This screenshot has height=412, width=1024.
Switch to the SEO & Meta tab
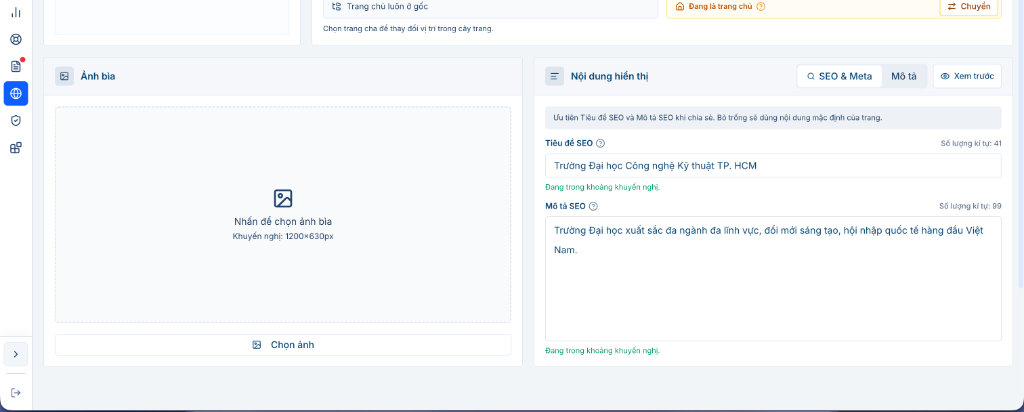(840, 76)
